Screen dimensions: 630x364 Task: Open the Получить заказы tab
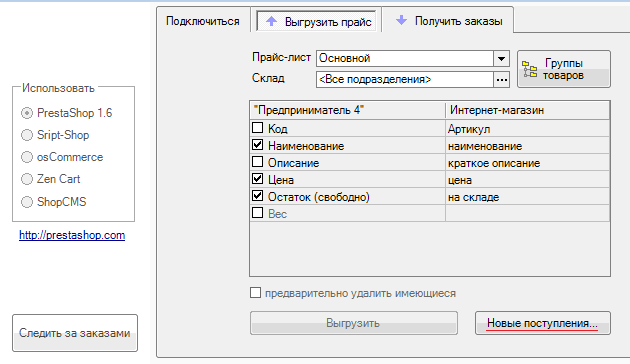pyautogui.click(x=448, y=20)
